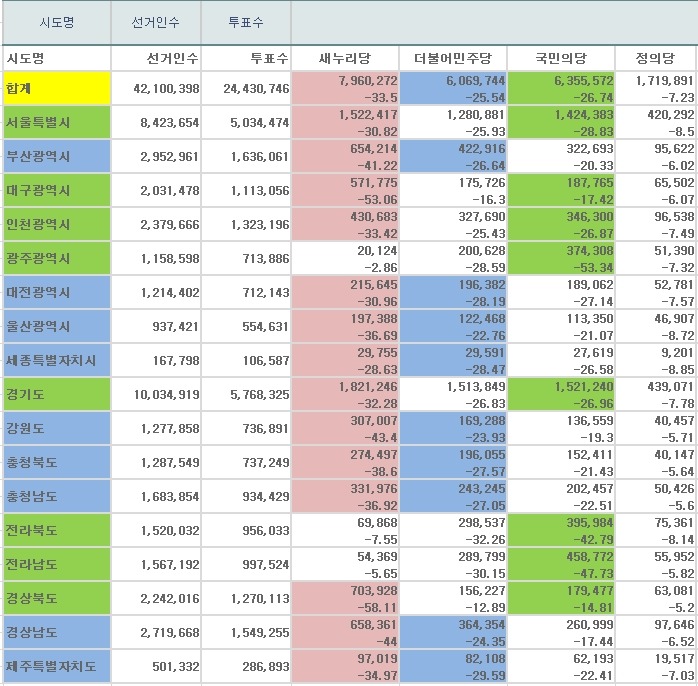Click the second-row 선거인수 header cell
Screen dimensions: 698x686
click(156, 58)
